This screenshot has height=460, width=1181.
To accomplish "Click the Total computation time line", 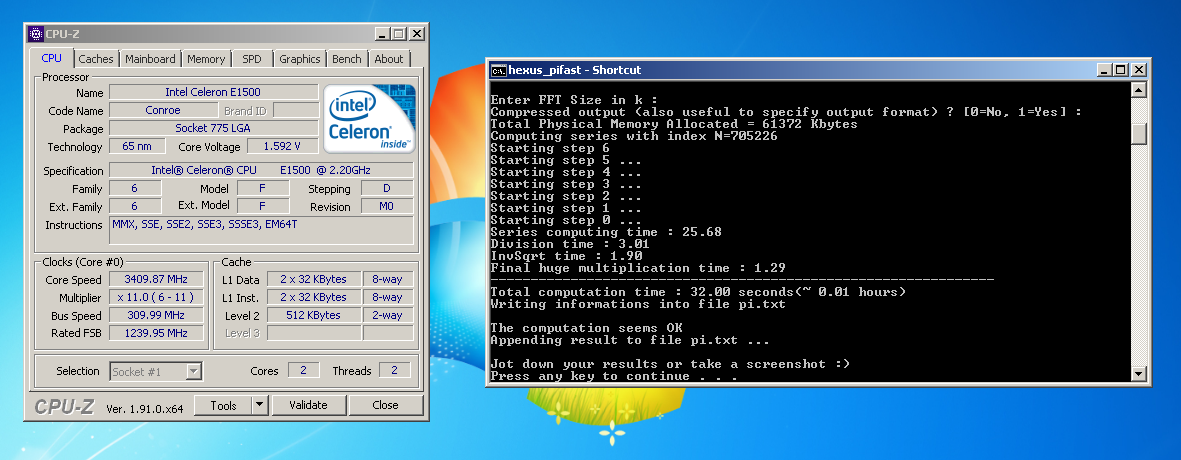I will 697,292.
